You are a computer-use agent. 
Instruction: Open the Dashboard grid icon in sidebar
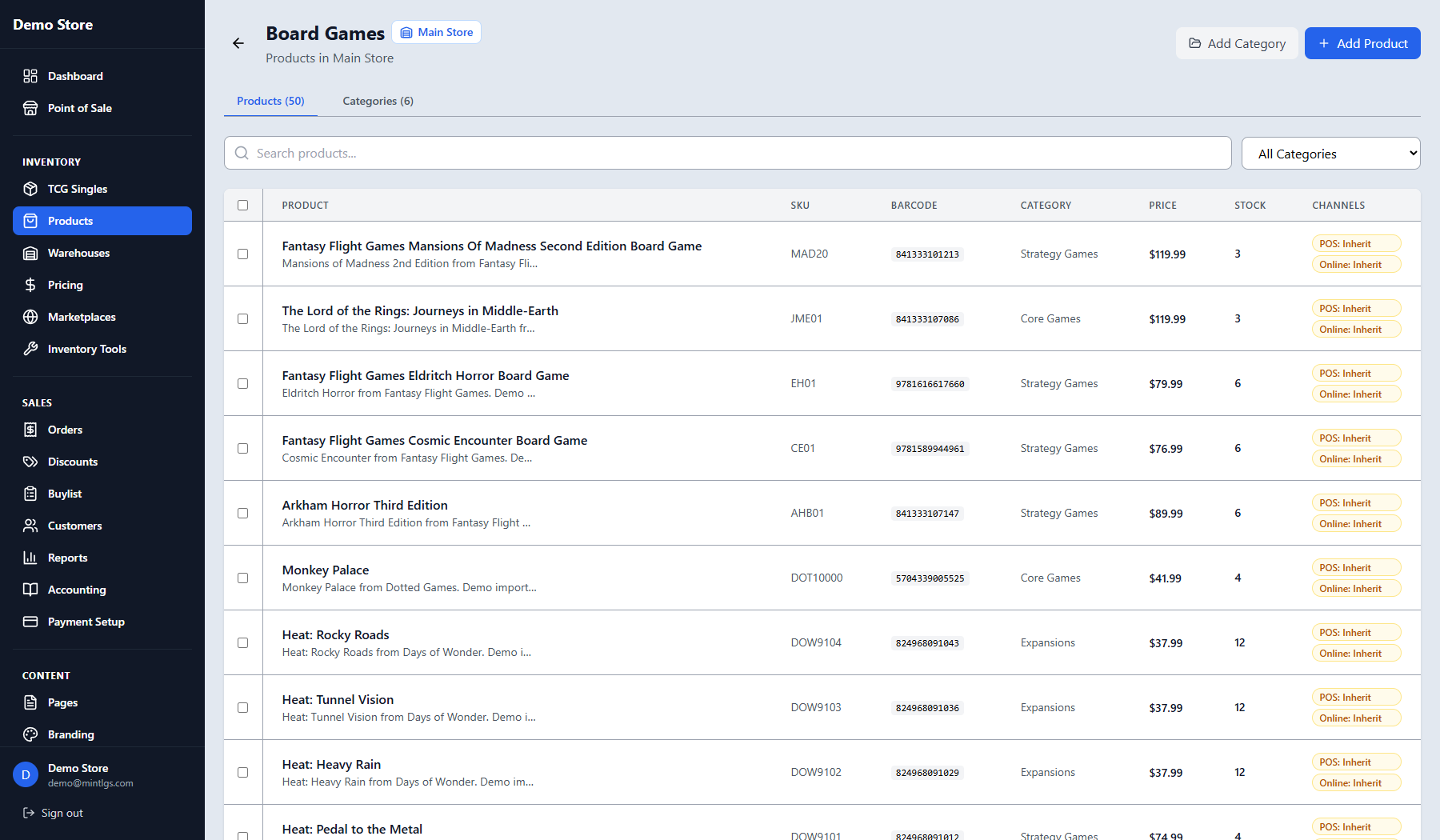coord(30,76)
